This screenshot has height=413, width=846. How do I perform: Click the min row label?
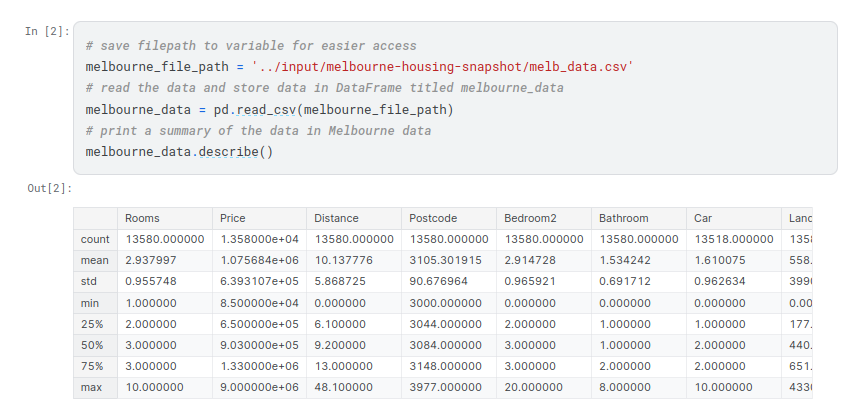click(x=90, y=303)
